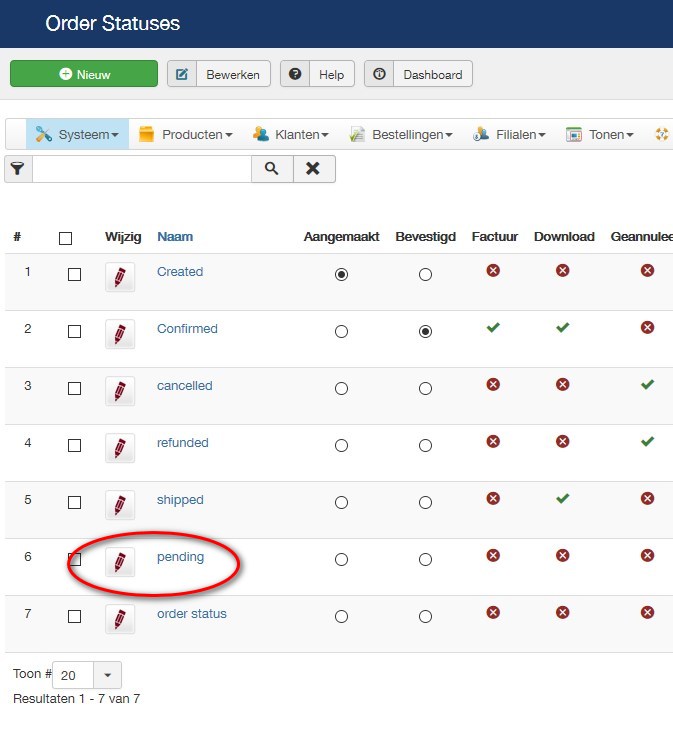The width and height of the screenshot is (673, 742).
Task: Open the Filialen dropdown menu
Action: pos(509,134)
